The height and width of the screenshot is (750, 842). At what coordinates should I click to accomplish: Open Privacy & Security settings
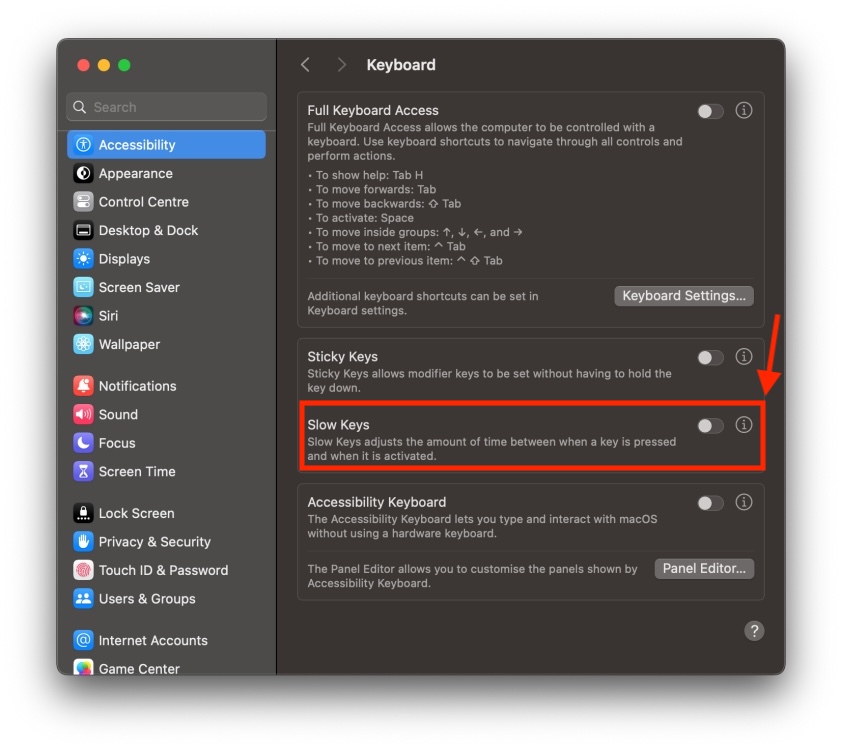tap(166, 542)
